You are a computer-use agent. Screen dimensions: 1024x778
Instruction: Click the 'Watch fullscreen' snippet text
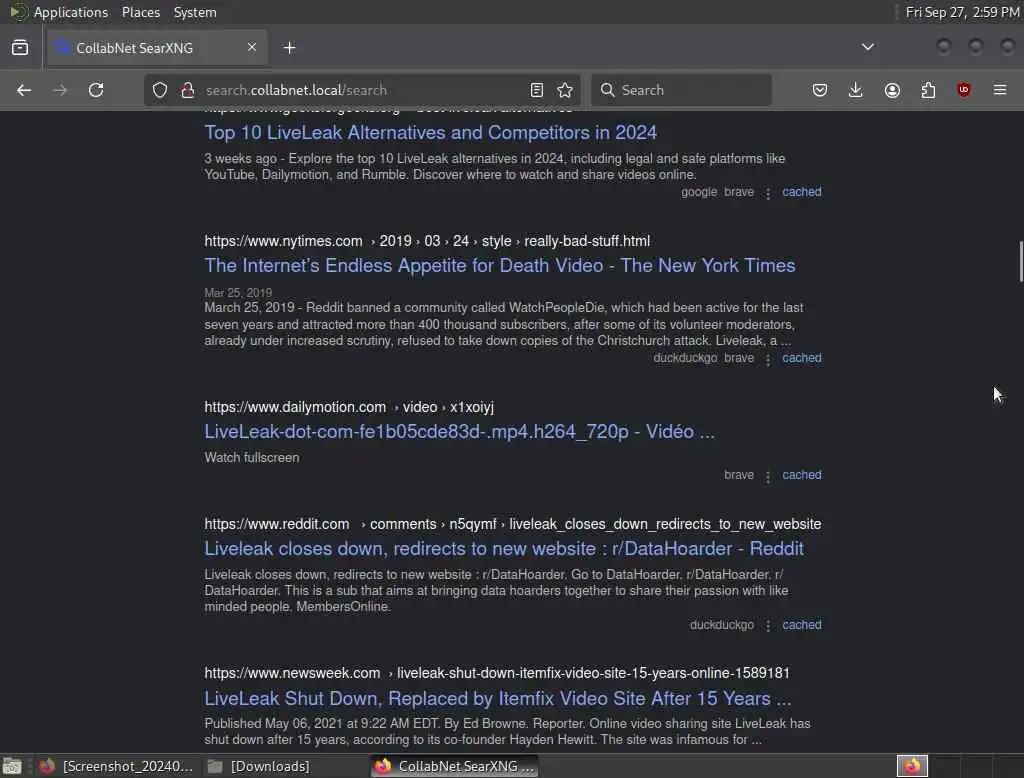[x=251, y=458]
